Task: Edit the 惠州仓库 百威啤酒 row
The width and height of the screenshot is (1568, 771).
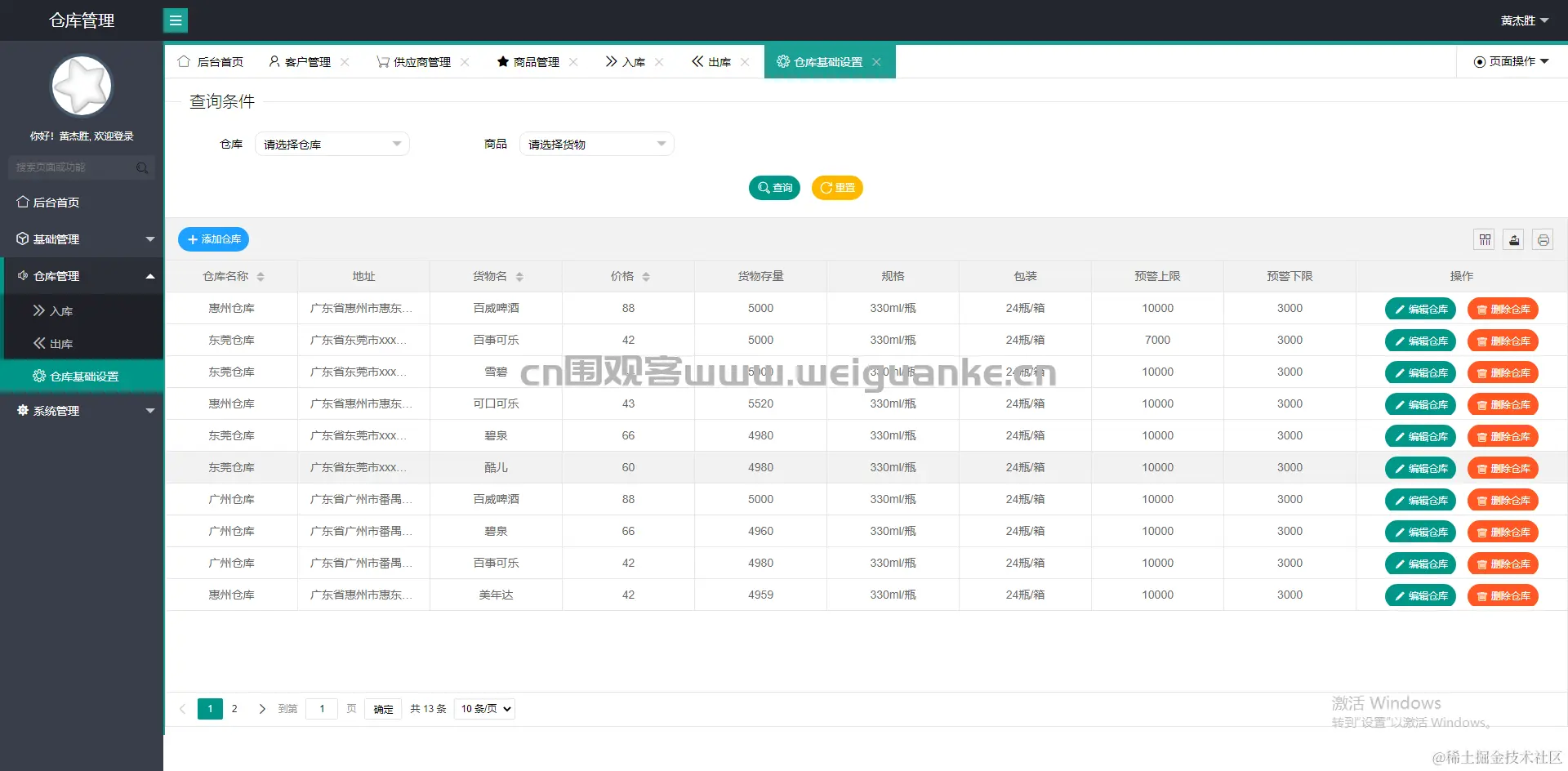Action: 1420,310
